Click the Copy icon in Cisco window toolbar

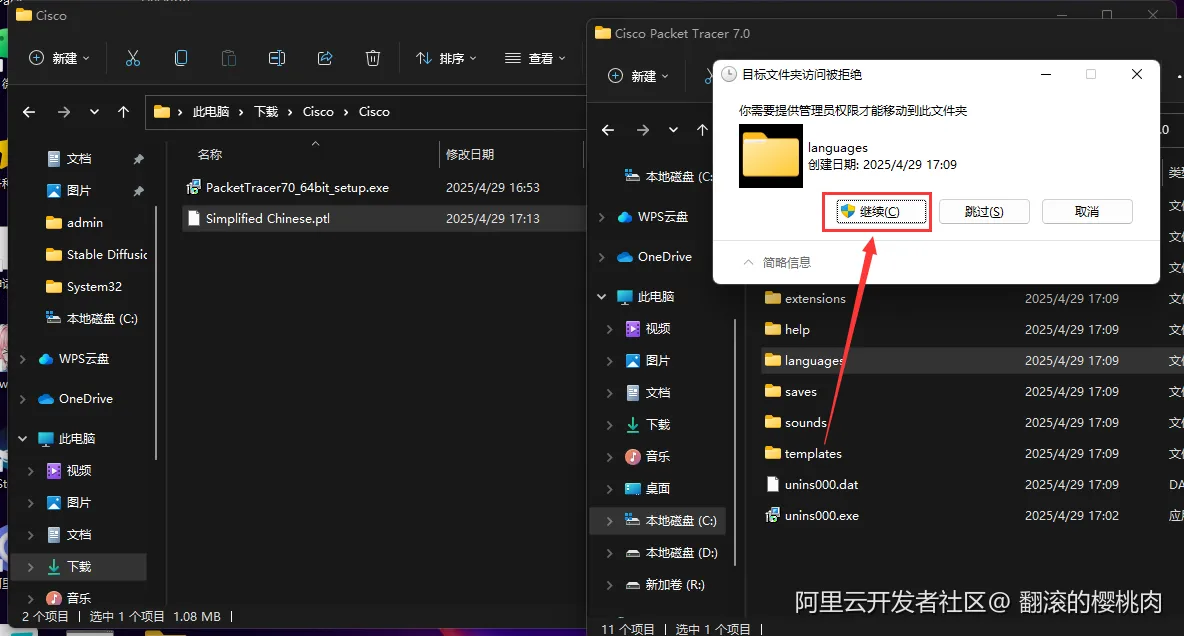(x=180, y=58)
